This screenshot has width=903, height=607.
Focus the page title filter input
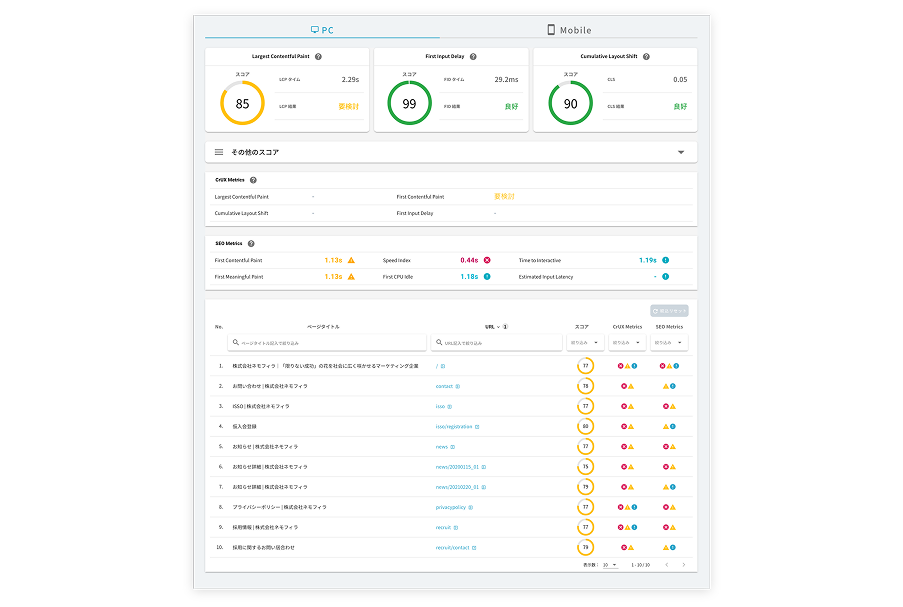pos(327,343)
